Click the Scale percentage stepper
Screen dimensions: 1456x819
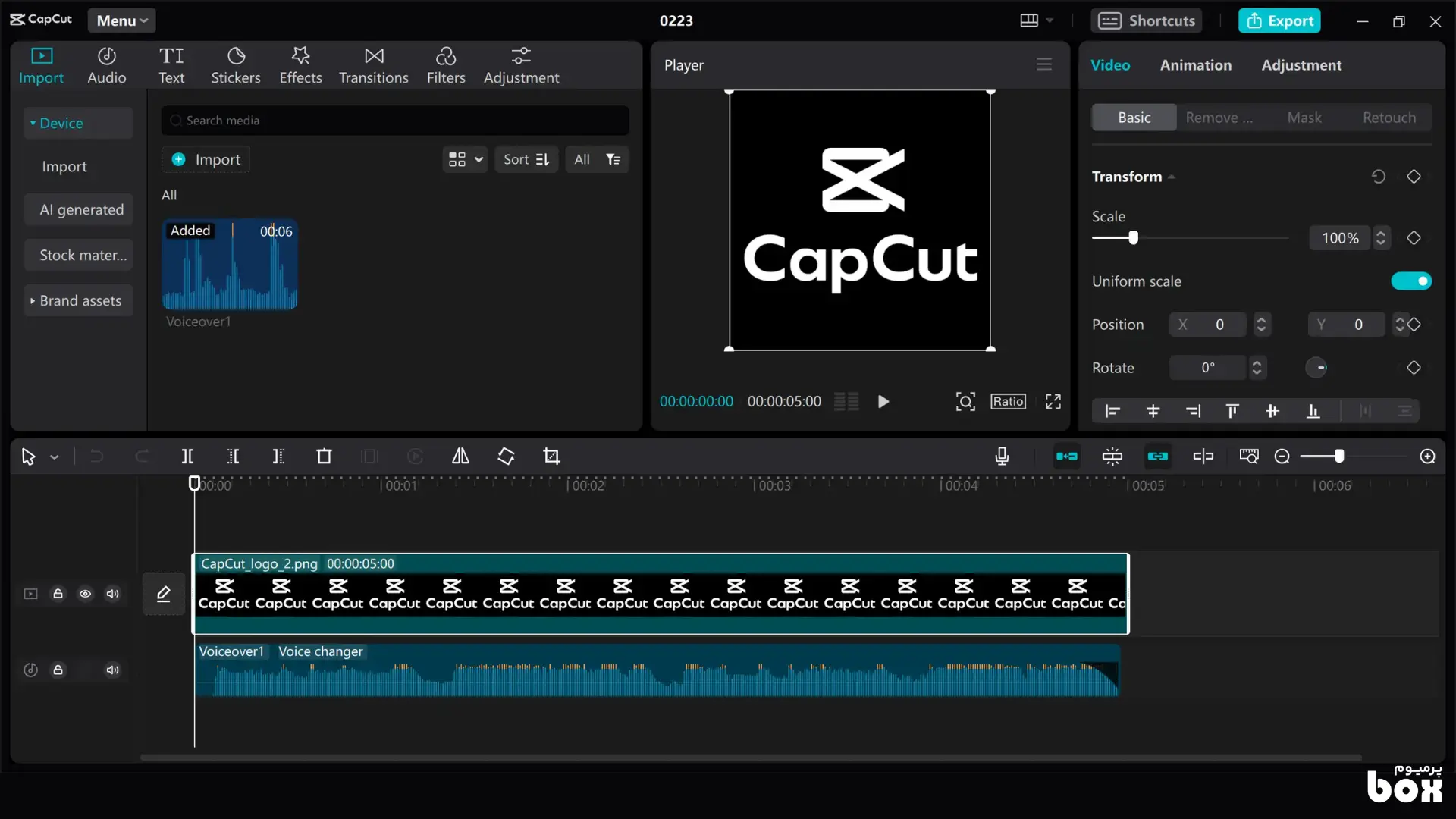(x=1381, y=238)
